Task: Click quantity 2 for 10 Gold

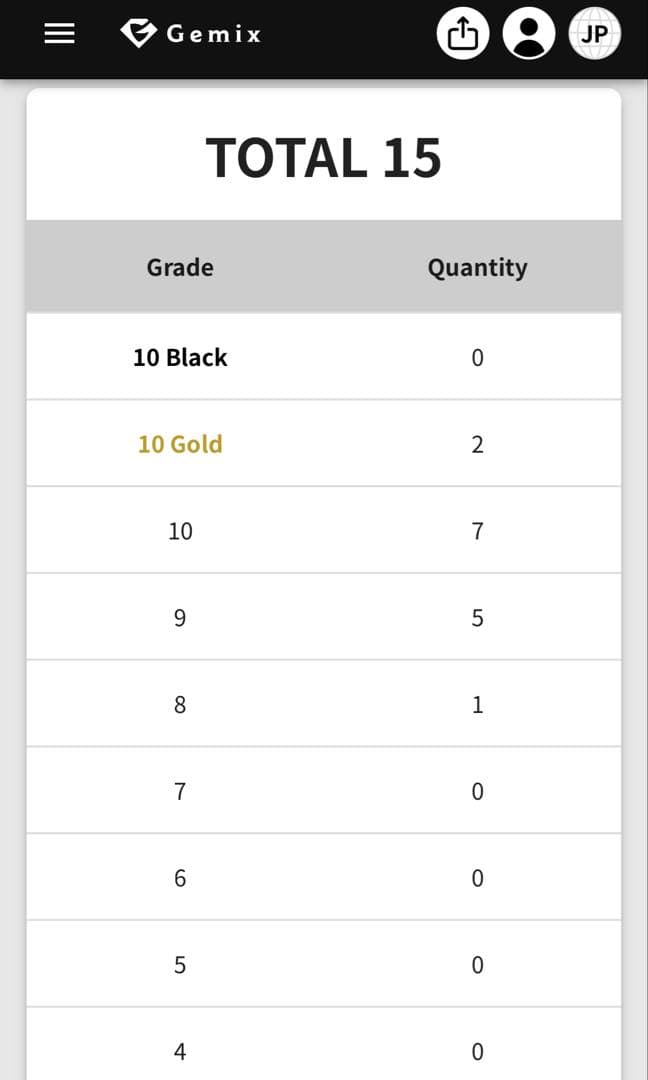Action: pyautogui.click(x=477, y=444)
